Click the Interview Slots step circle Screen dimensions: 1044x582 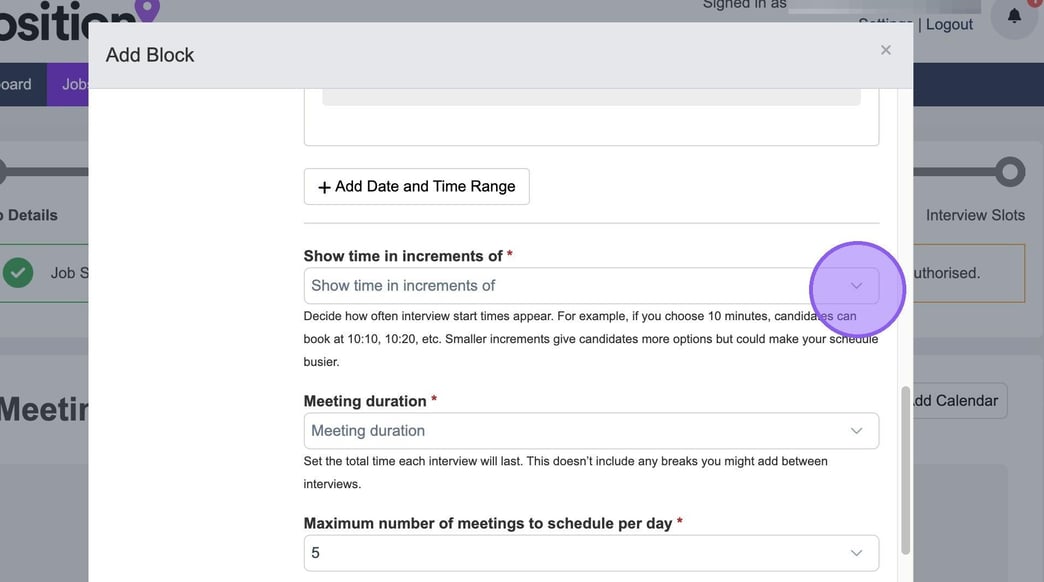tap(1010, 172)
